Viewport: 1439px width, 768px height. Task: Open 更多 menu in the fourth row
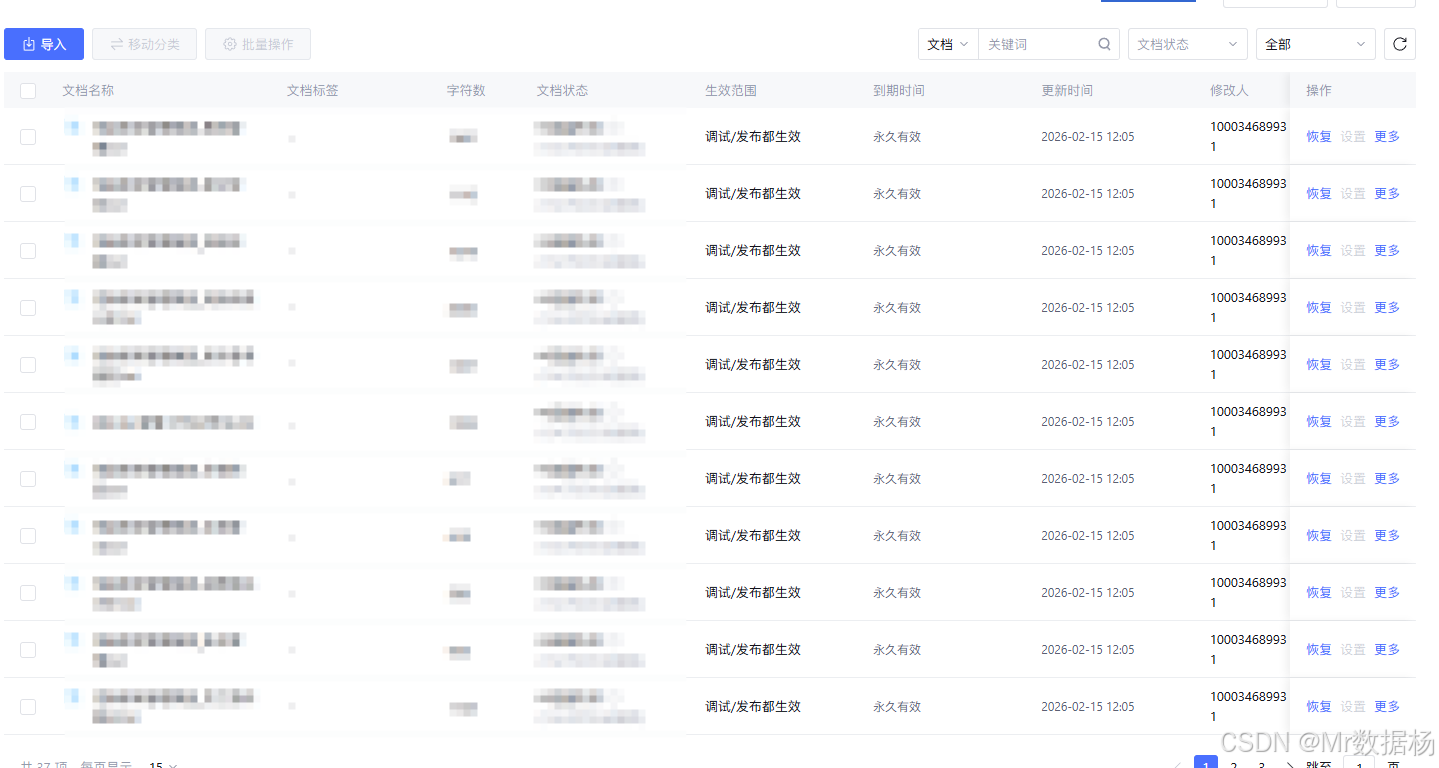(1387, 308)
